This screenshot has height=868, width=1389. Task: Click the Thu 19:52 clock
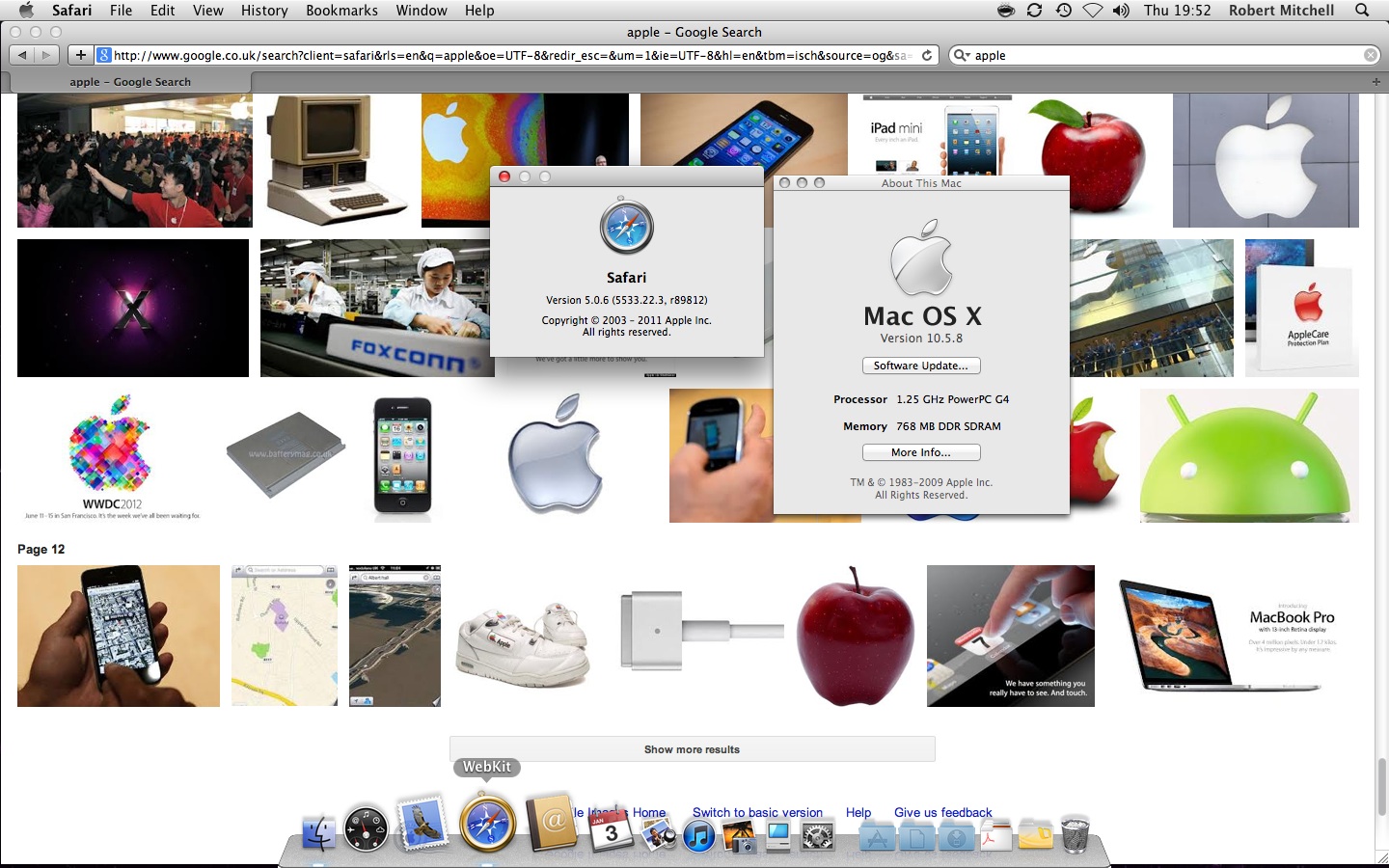pyautogui.click(x=1177, y=10)
